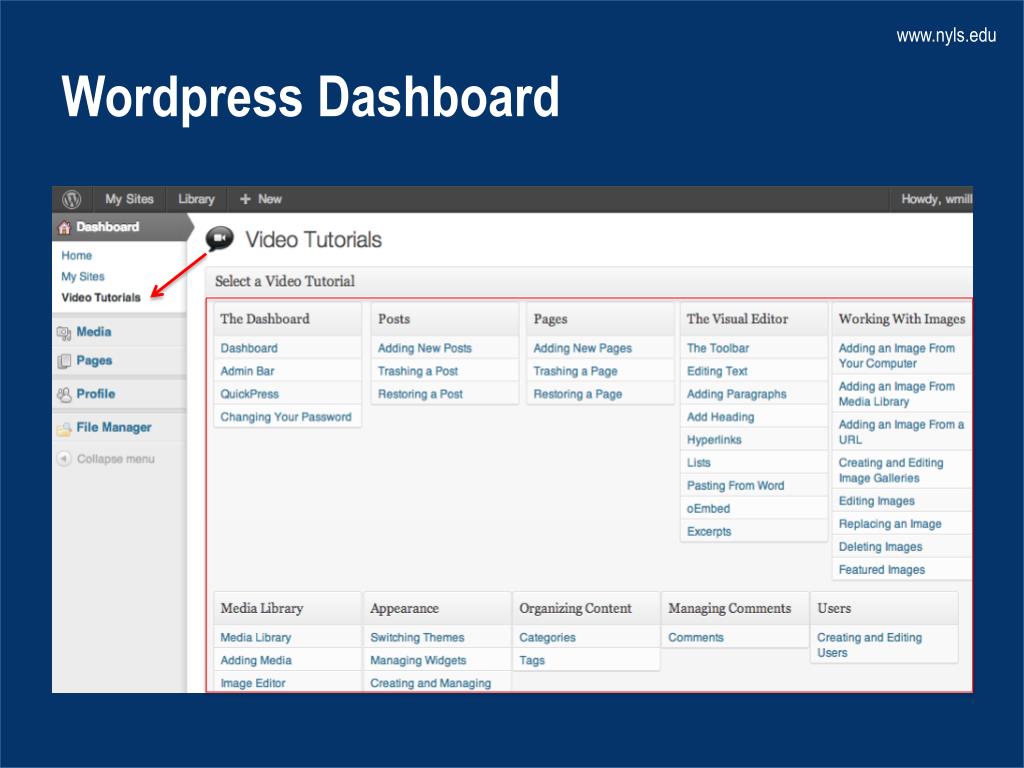Open Hyperlinks tutorial
1024x768 pixels.
[x=714, y=440]
